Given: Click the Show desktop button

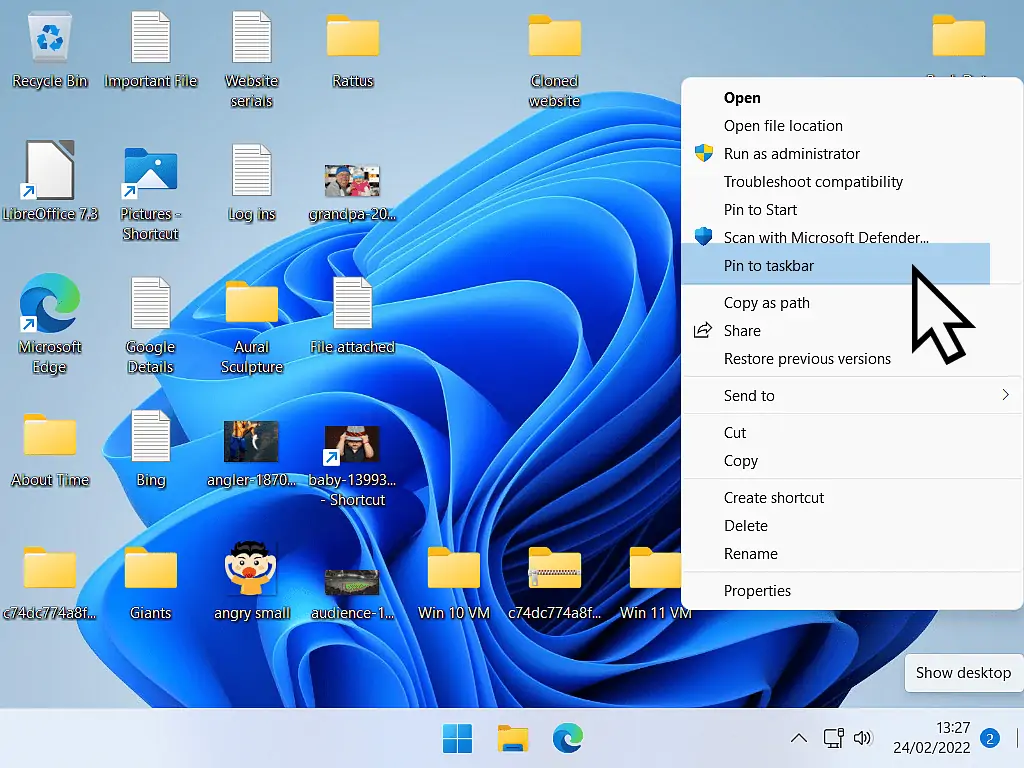Looking at the screenshot, I should coord(963,673).
